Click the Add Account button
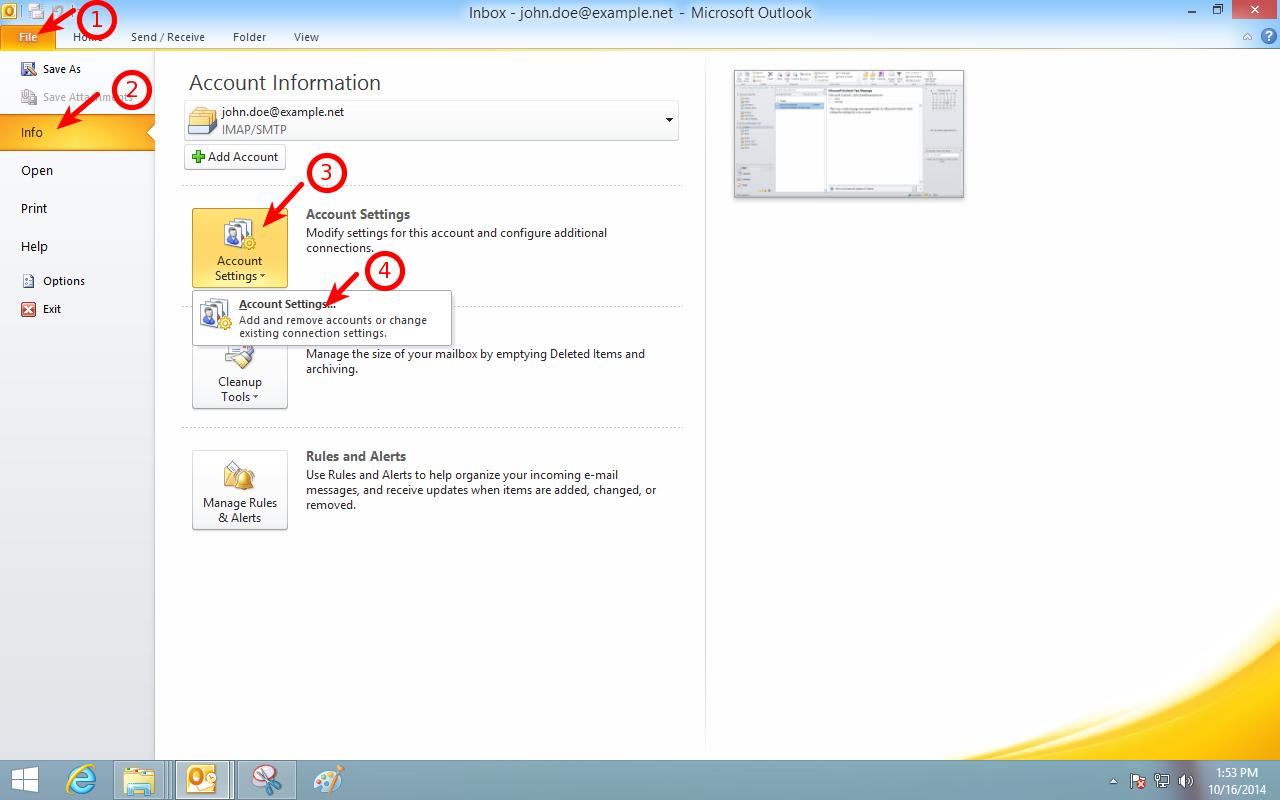Viewport: 1280px width, 800px height. tap(235, 157)
